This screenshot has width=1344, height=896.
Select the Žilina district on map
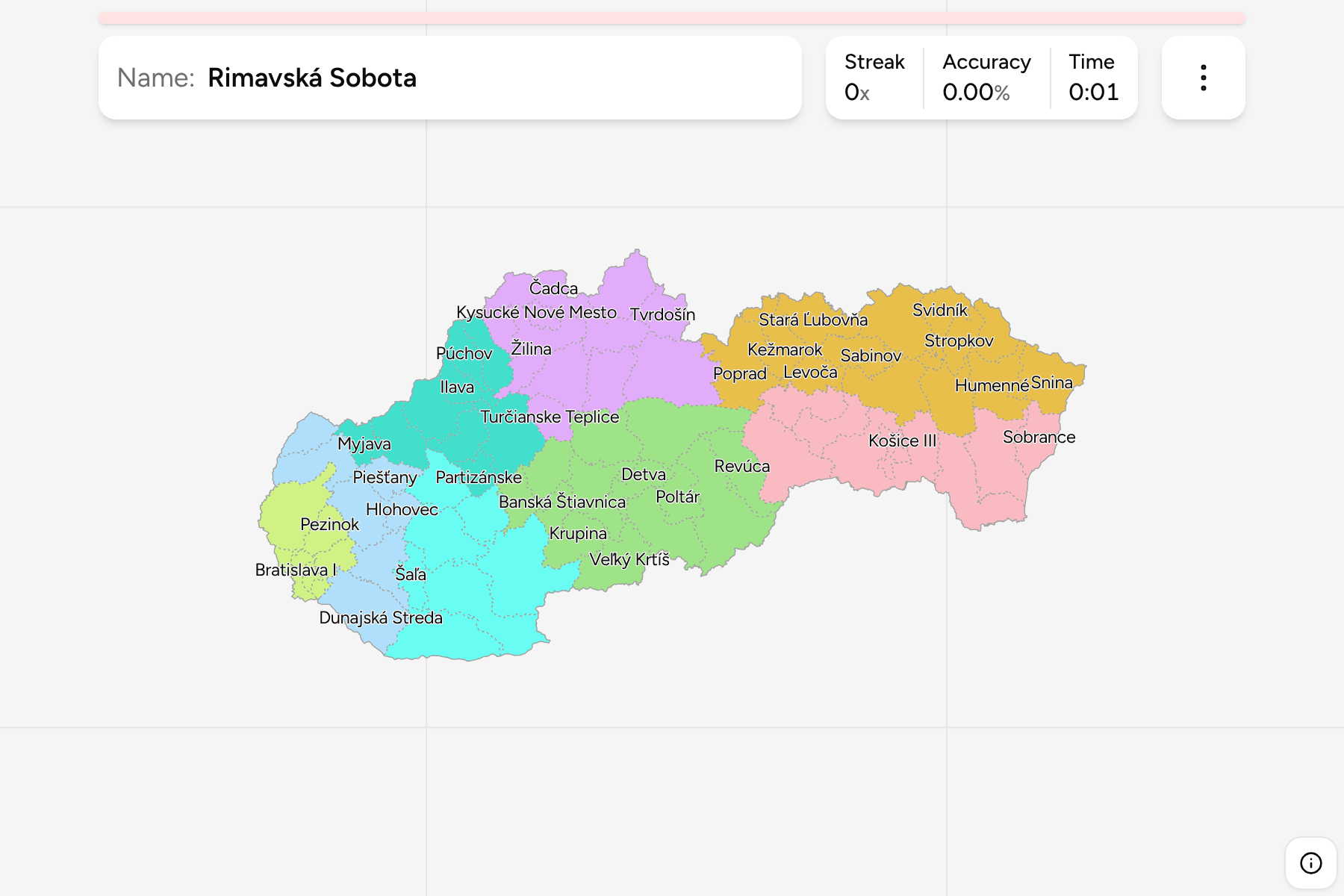tap(531, 349)
